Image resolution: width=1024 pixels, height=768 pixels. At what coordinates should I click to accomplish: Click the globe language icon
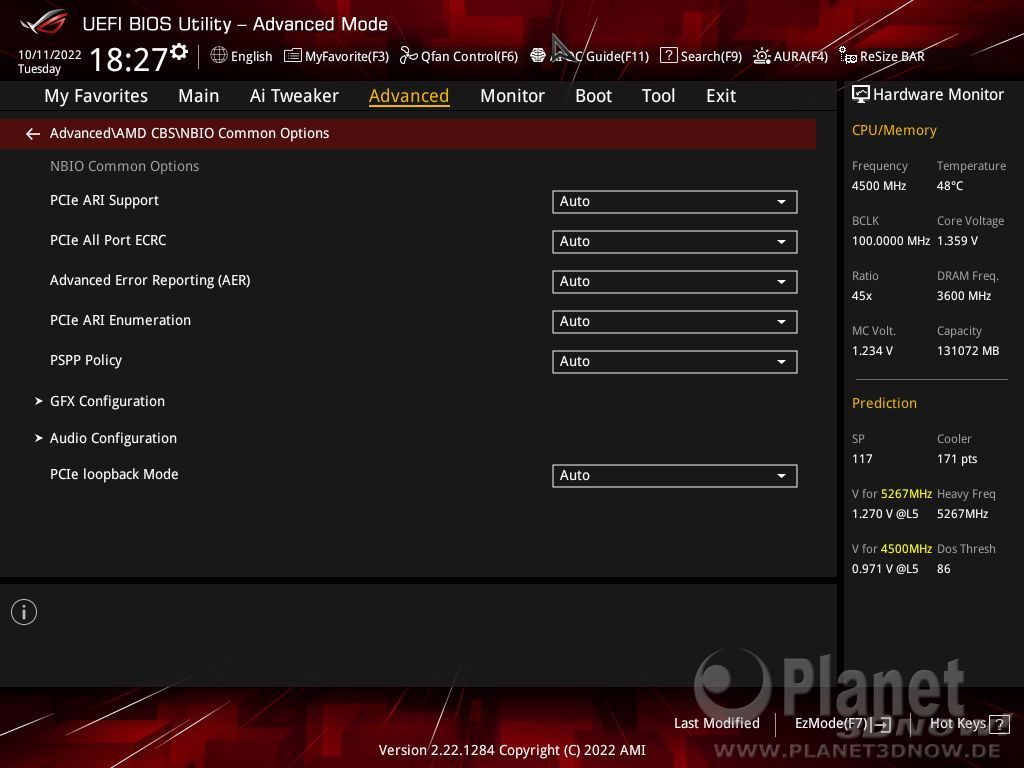coord(219,56)
